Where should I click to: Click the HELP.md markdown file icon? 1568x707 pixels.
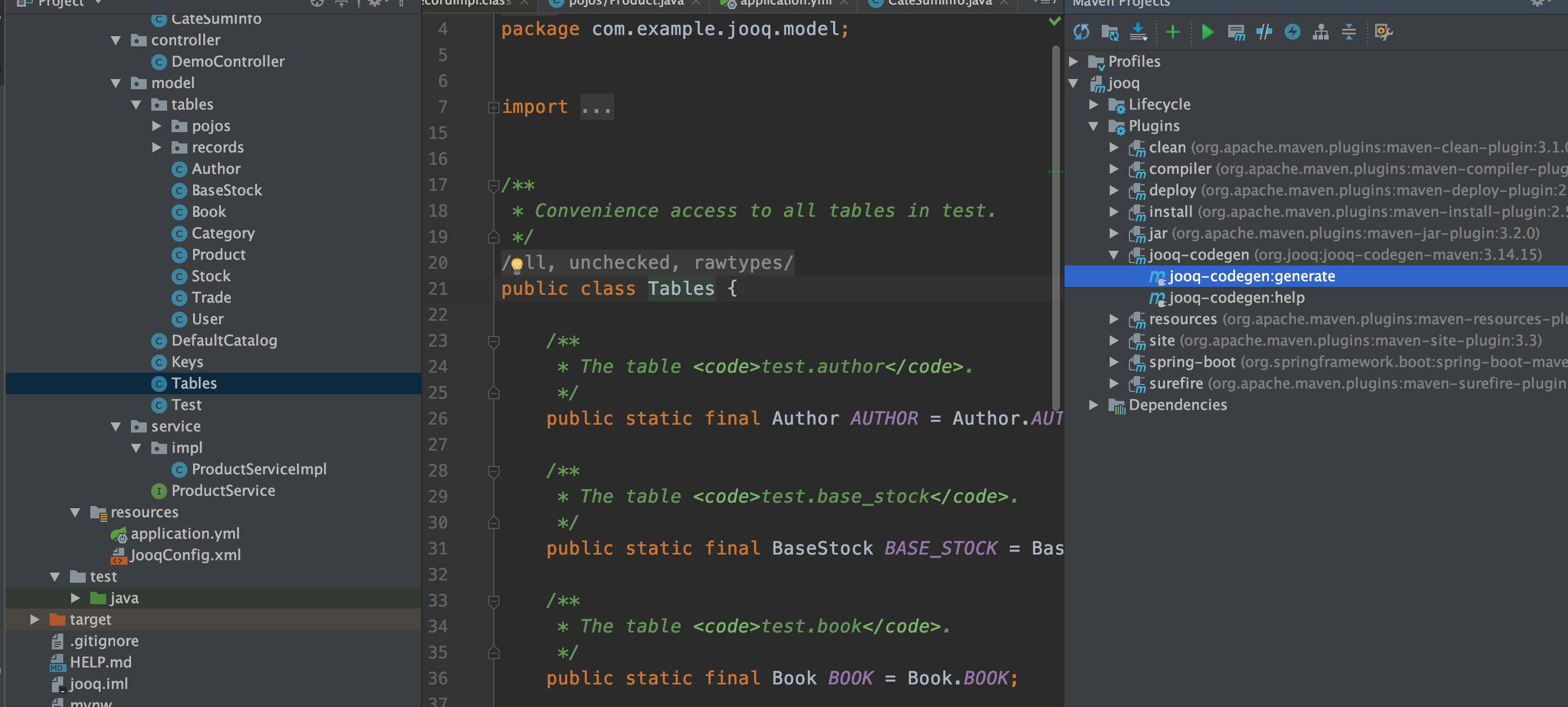[x=57, y=663]
